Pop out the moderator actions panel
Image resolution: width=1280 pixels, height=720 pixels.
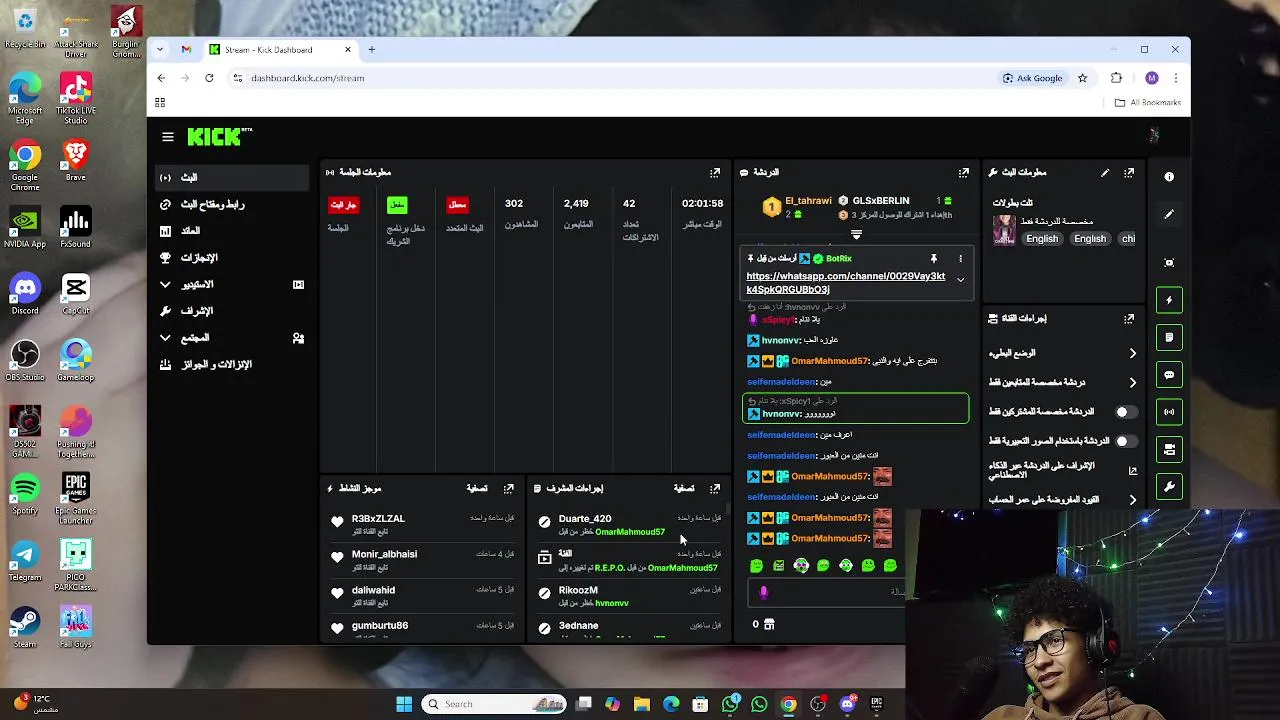[714, 489]
